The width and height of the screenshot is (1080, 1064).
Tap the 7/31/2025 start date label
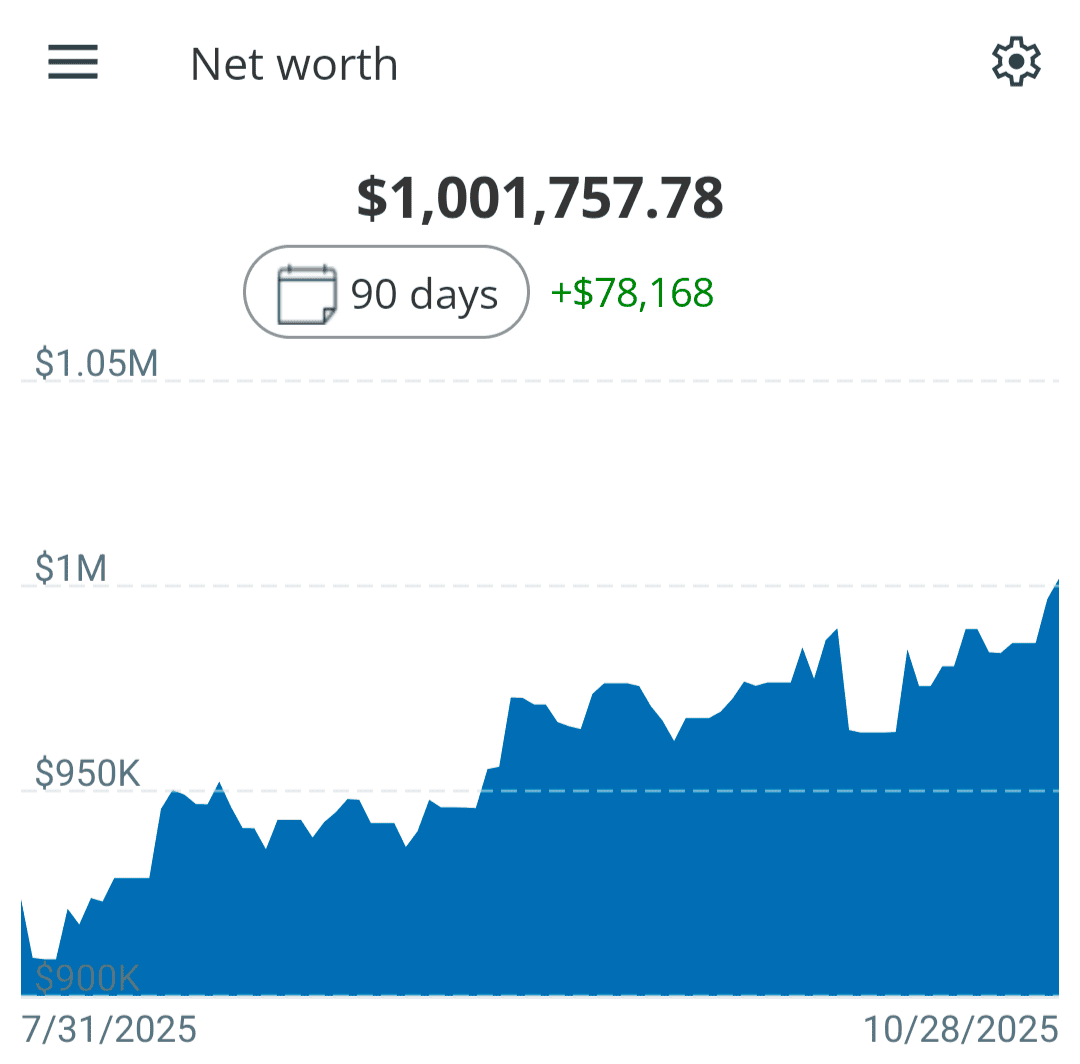[109, 1029]
